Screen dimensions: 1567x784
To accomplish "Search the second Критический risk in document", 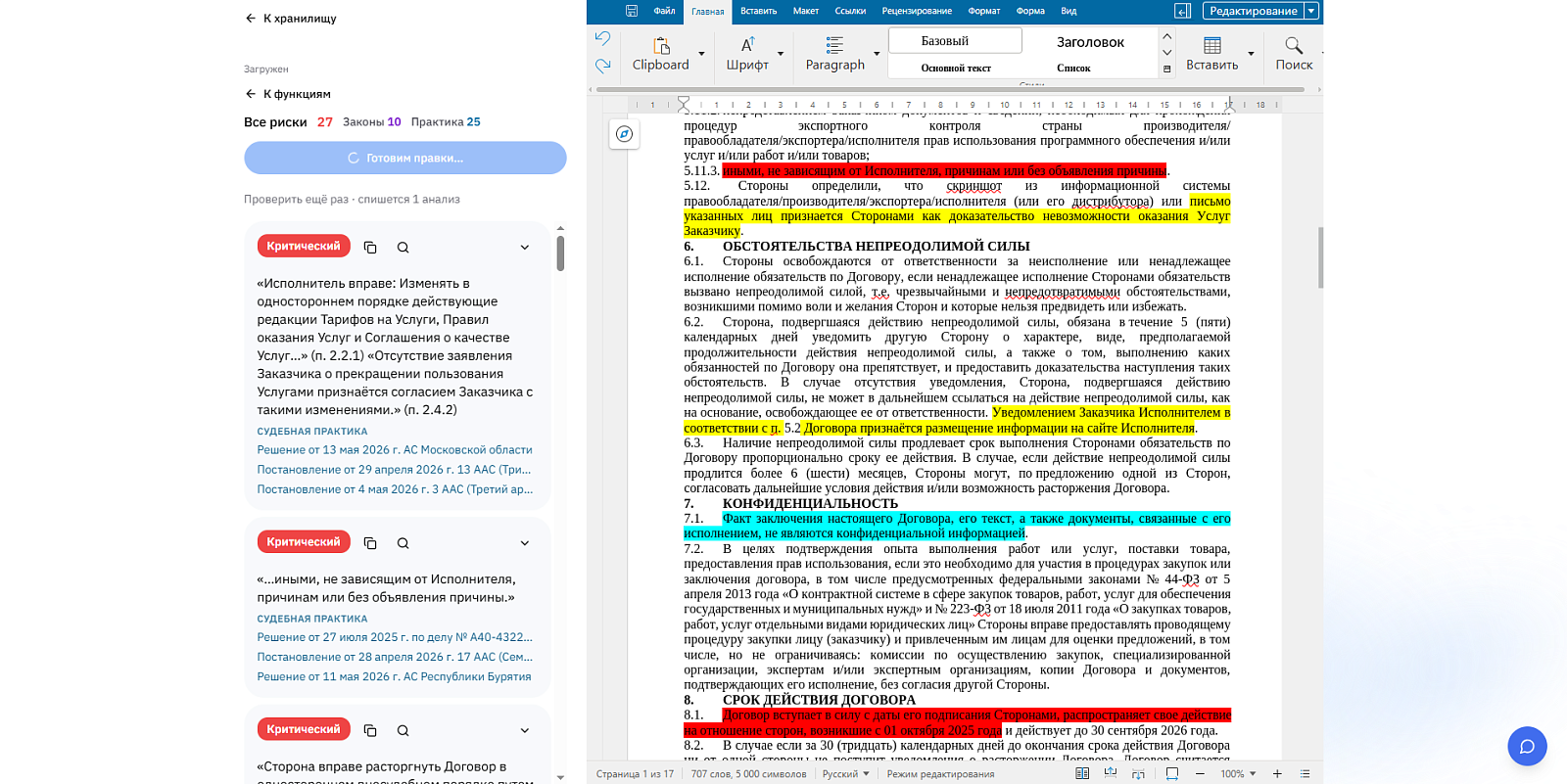I will click(403, 543).
